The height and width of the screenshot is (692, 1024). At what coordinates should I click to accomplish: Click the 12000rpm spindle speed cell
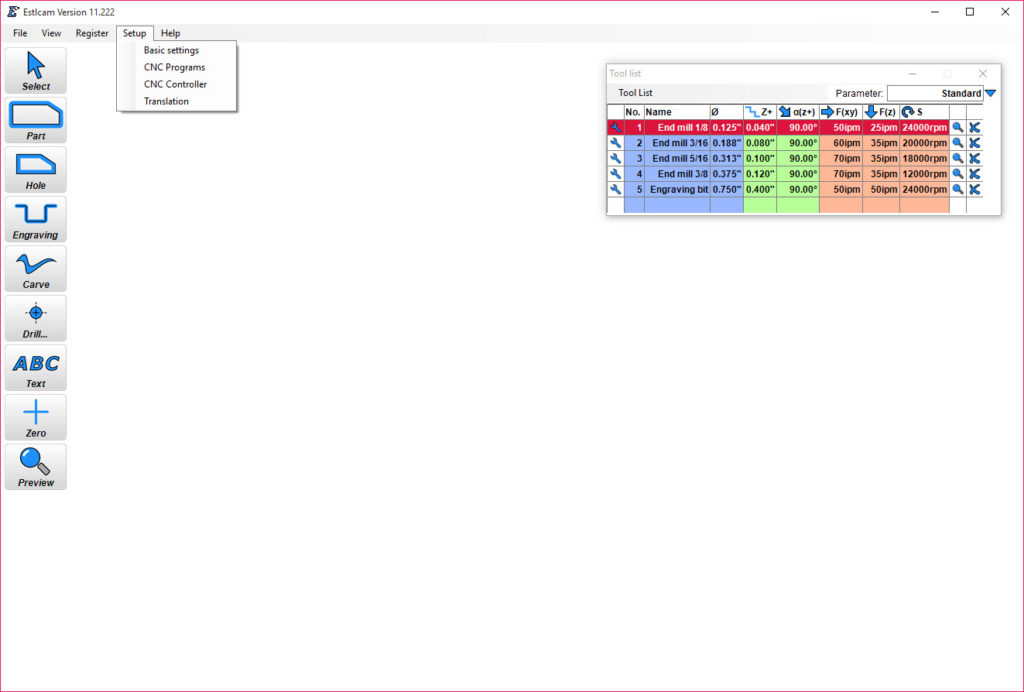(x=925, y=174)
